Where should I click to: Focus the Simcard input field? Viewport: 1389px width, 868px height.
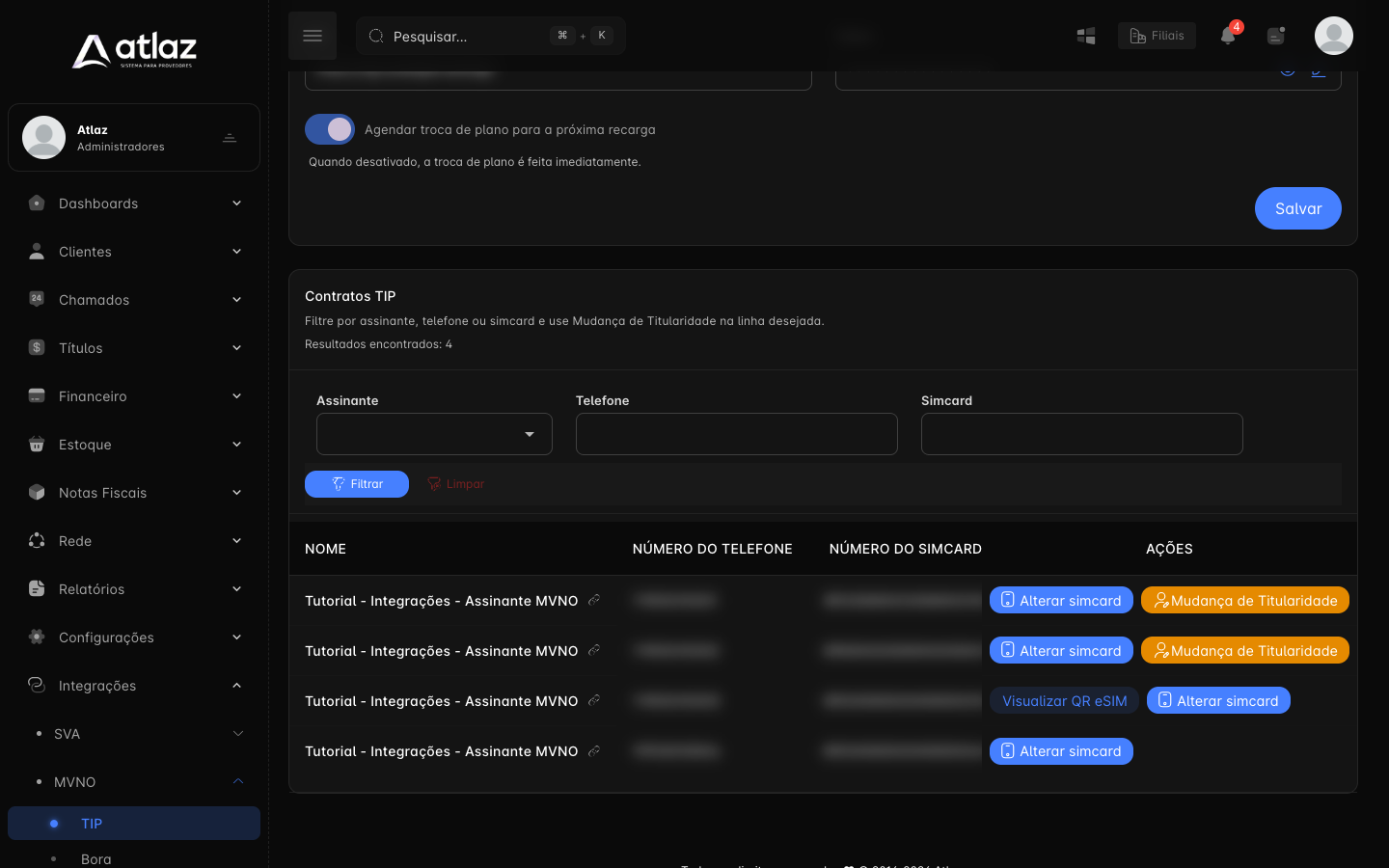[x=1082, y=434]
